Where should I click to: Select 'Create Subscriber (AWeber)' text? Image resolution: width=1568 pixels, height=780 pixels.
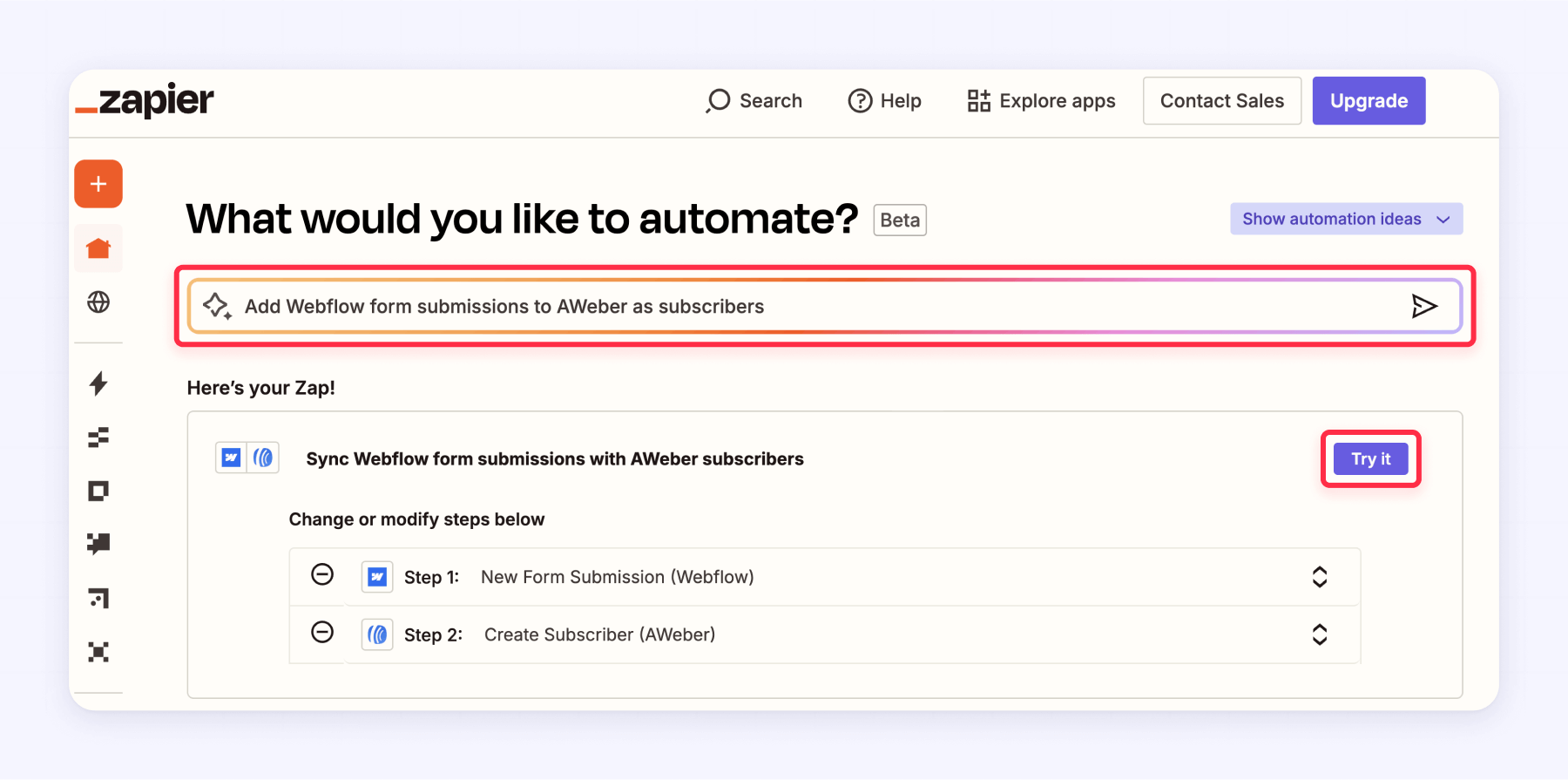599,634
